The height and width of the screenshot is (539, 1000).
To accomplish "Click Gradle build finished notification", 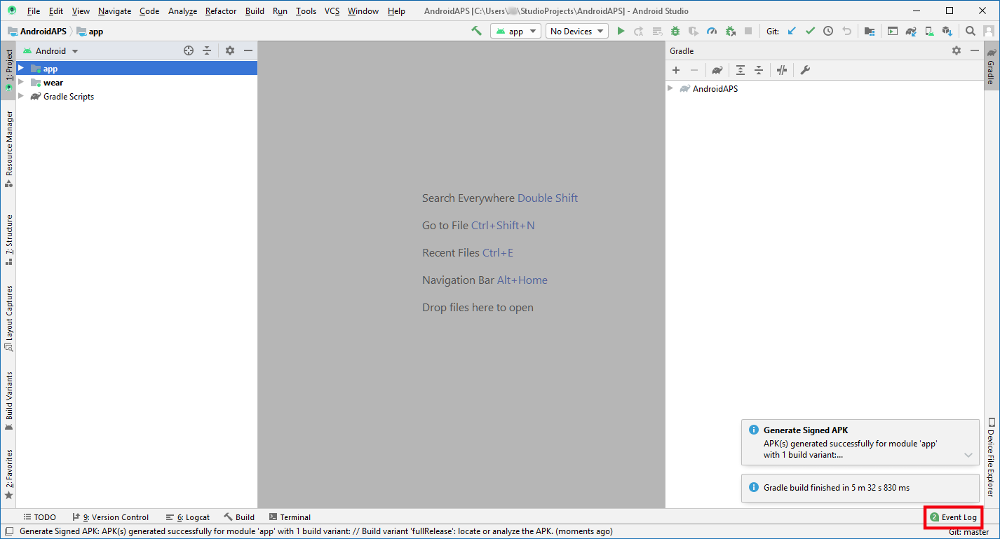I will [x=860, y=487].
